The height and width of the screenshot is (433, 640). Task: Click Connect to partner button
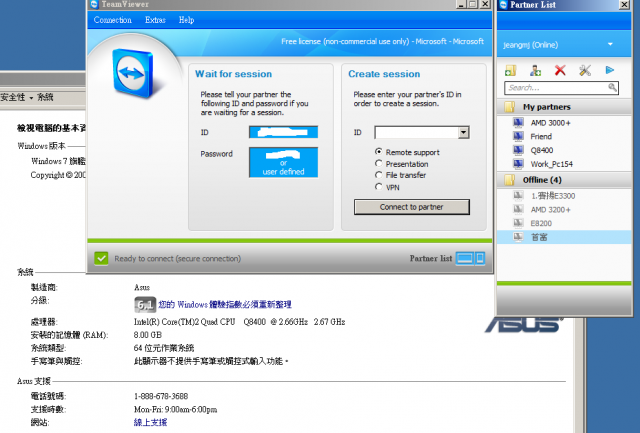(x=412, y=207)
